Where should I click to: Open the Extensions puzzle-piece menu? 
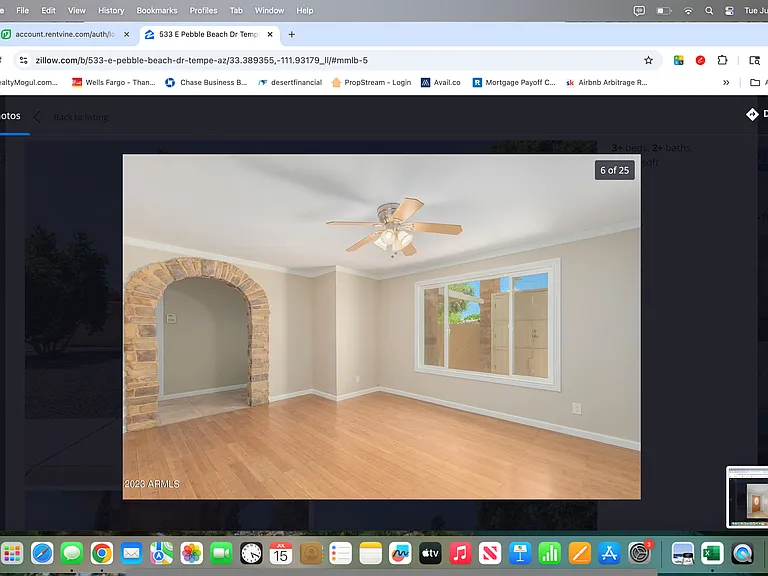[722, 60]
